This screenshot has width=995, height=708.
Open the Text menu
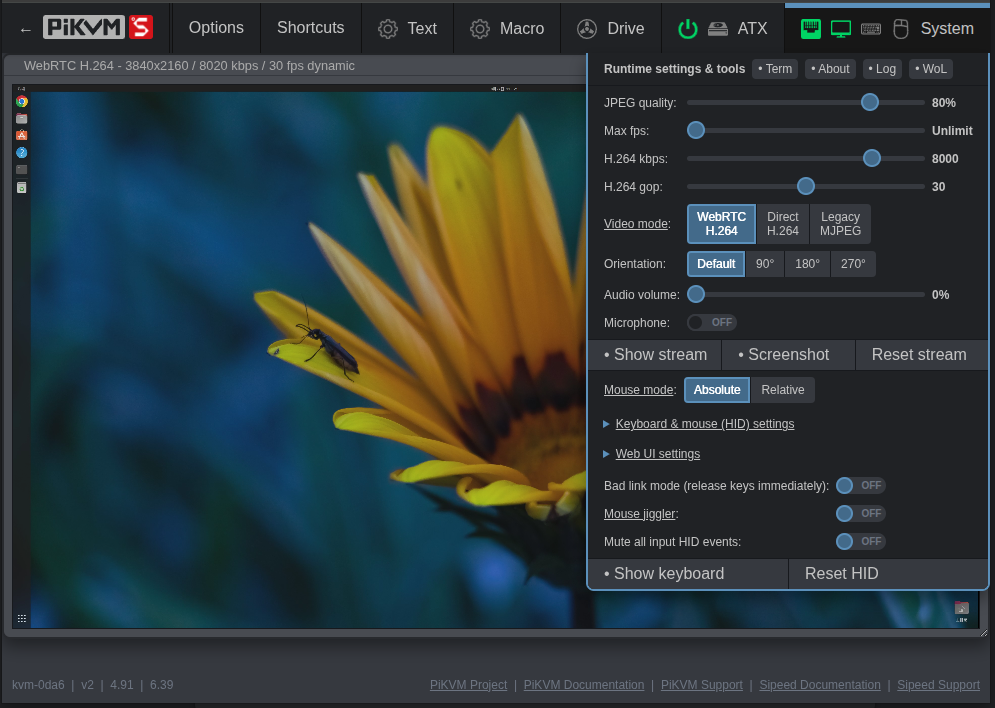coord(407,28)
